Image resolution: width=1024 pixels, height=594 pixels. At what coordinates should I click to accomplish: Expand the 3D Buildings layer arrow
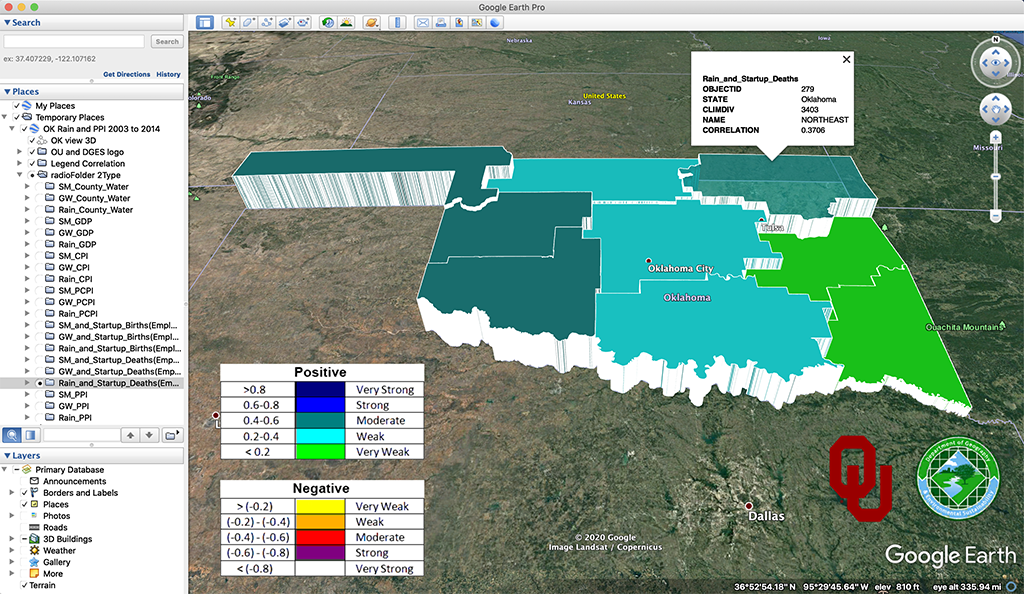12,539
